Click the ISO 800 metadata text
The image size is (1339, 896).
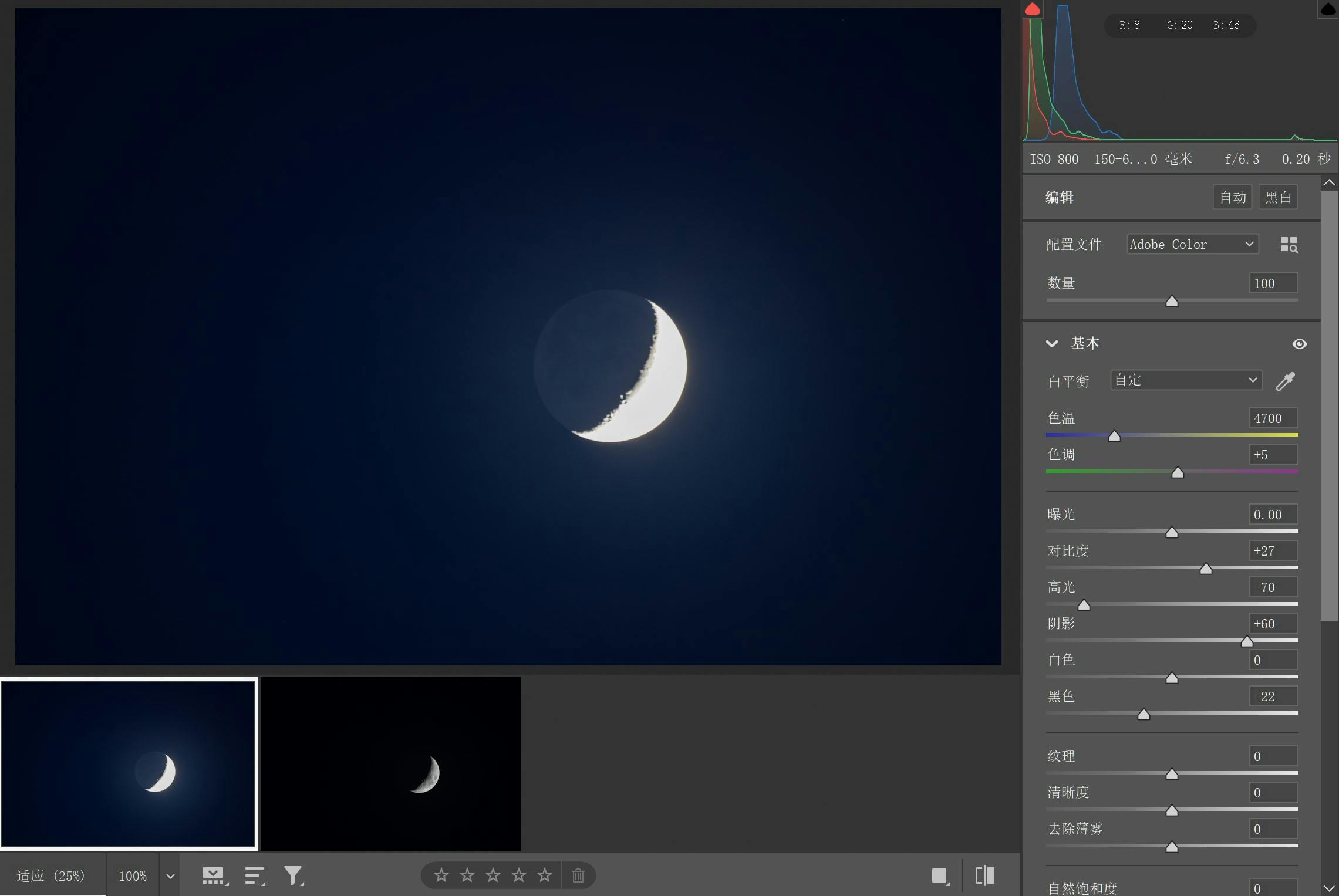click(1054, 159)
